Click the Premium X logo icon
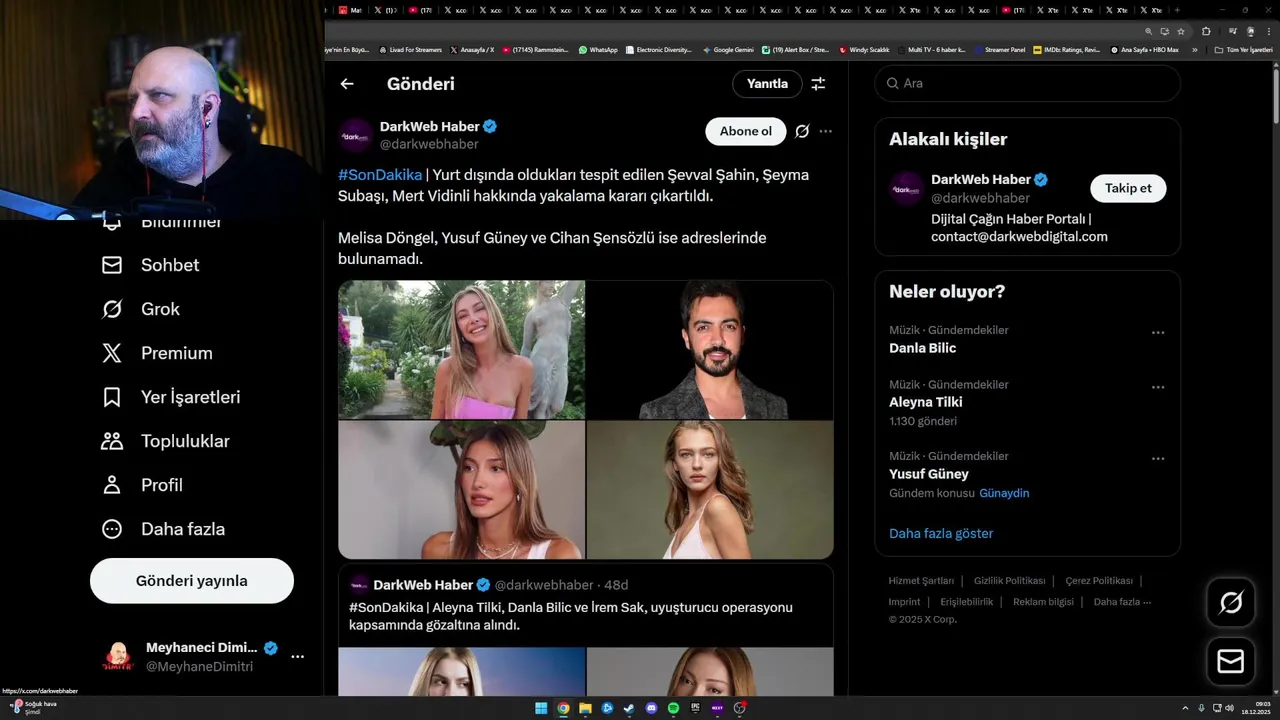Screen dimensions: 1280x720 coord(112,353)
